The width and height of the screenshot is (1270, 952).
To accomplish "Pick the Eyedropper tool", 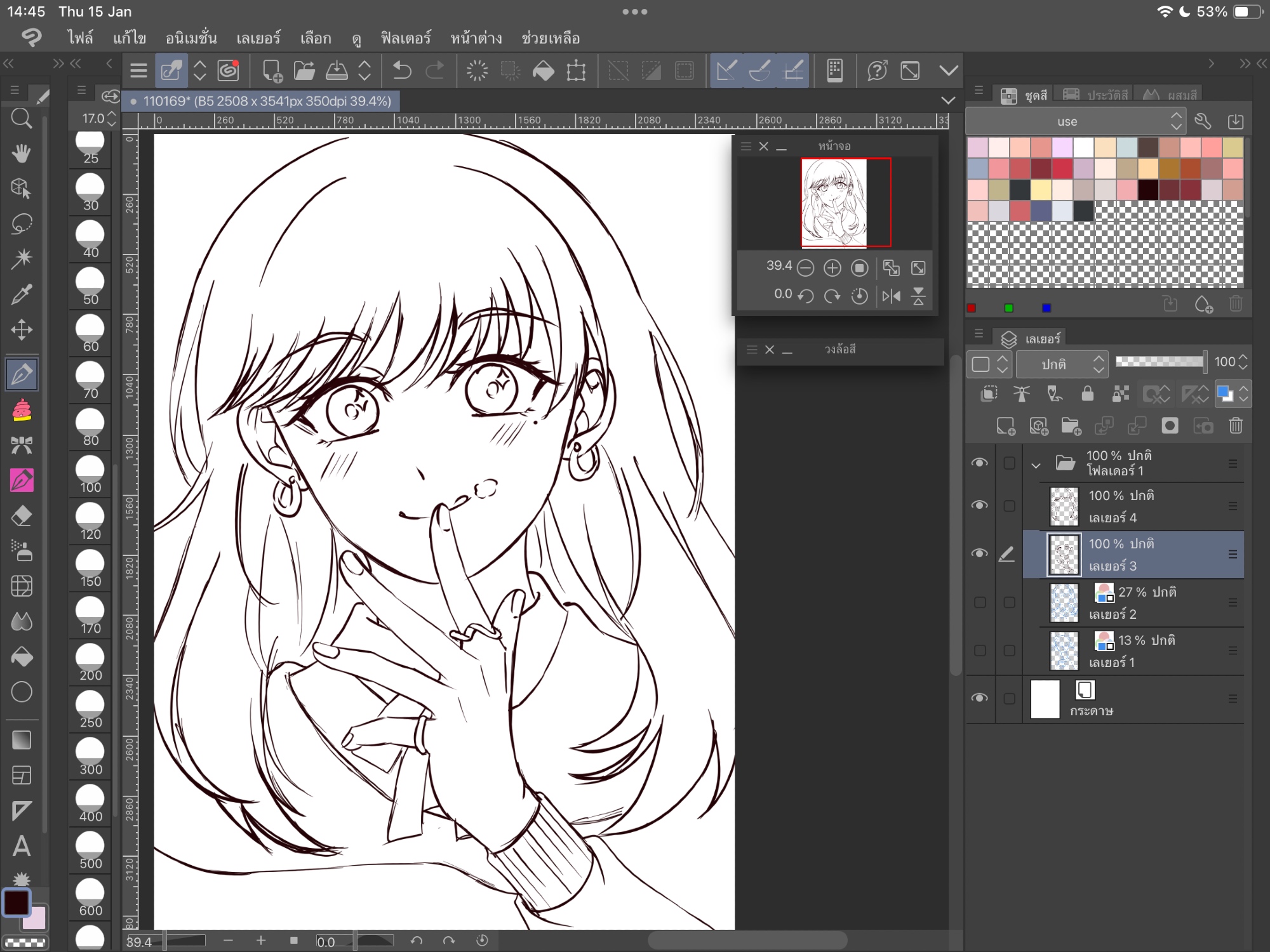I will (x=22, y=294).
